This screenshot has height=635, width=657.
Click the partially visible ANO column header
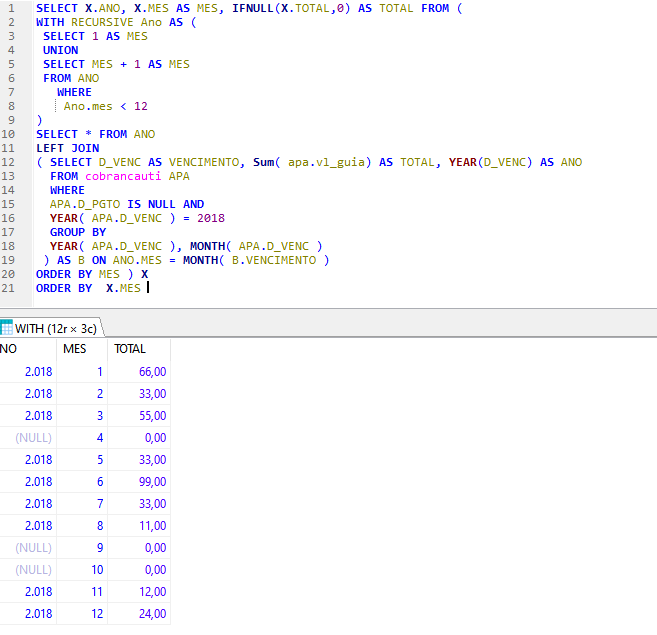coord(10,349)
